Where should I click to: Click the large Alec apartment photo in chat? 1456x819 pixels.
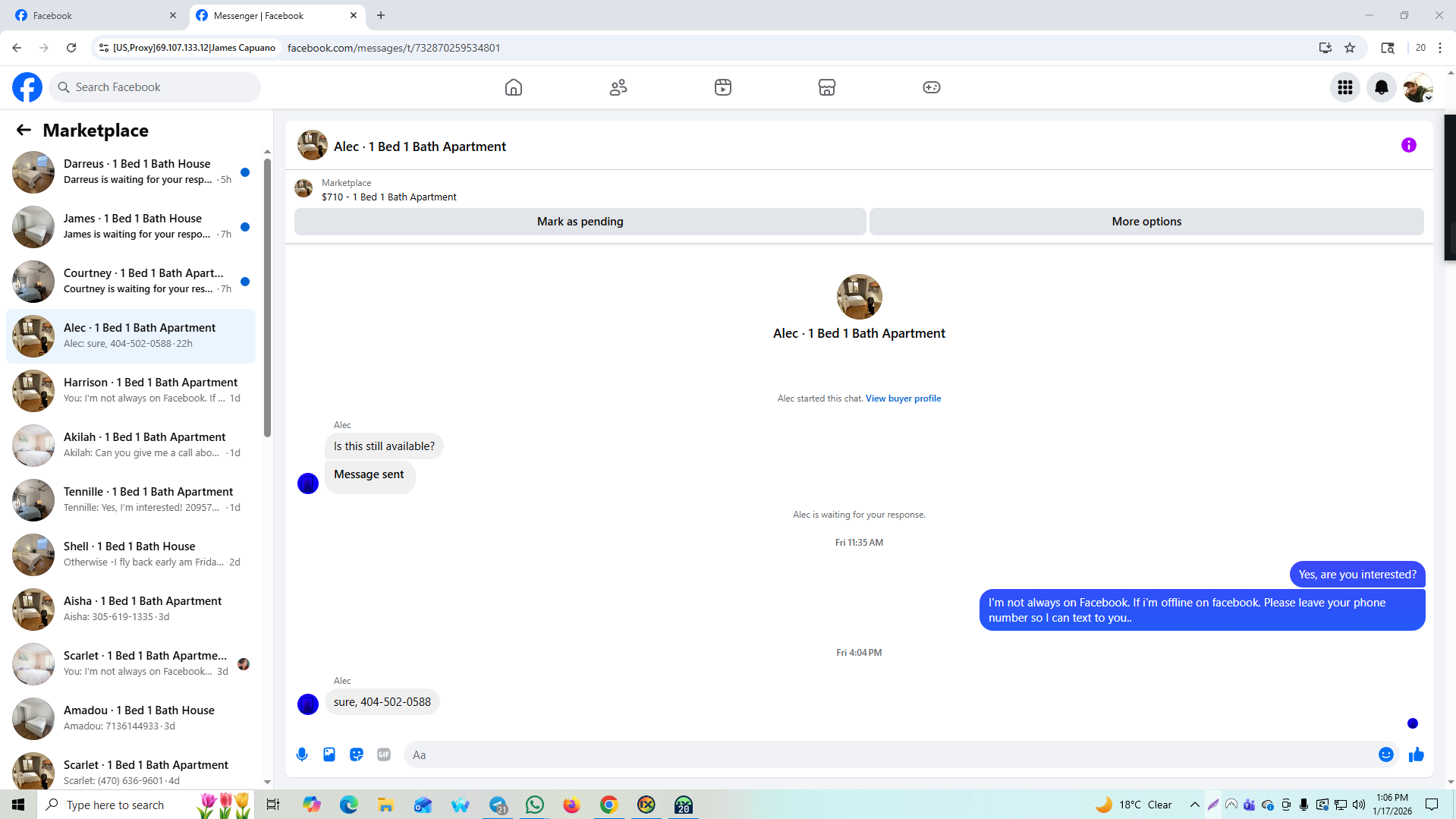tap(859, 297)
